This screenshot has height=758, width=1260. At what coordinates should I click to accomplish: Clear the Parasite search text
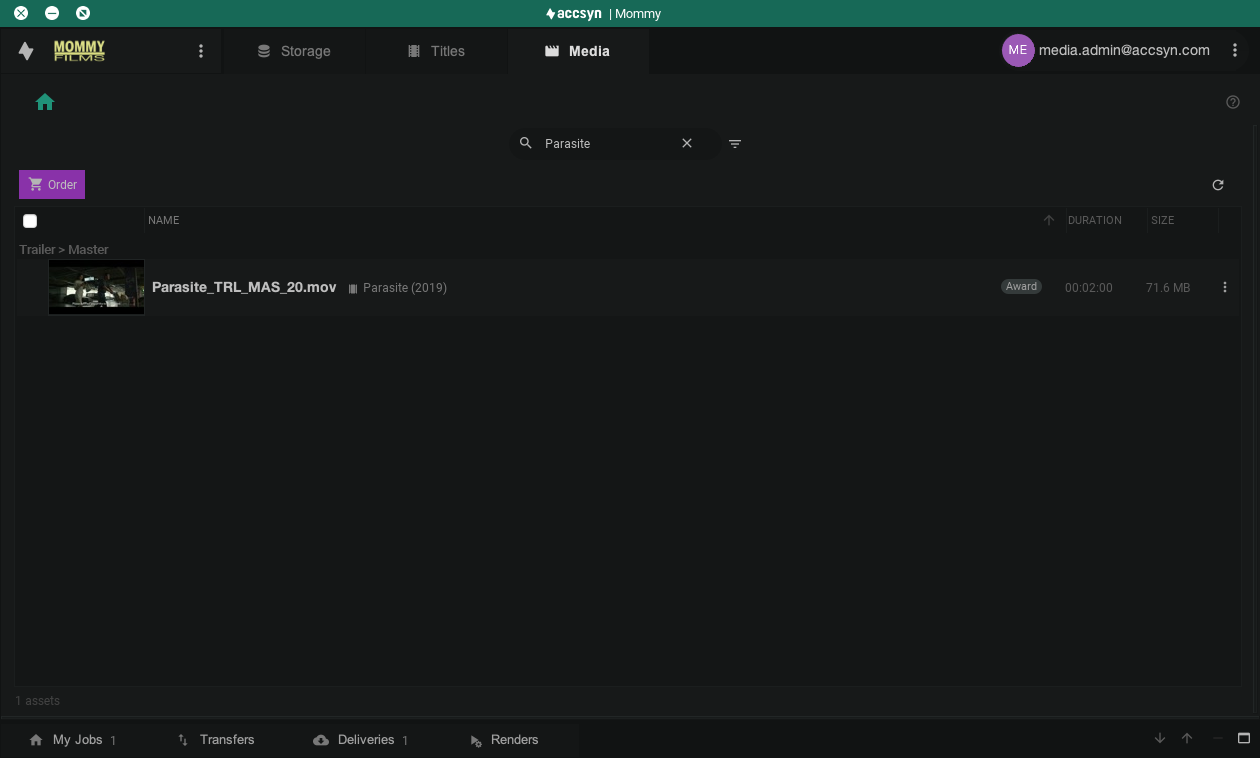[x=687, y=143]
